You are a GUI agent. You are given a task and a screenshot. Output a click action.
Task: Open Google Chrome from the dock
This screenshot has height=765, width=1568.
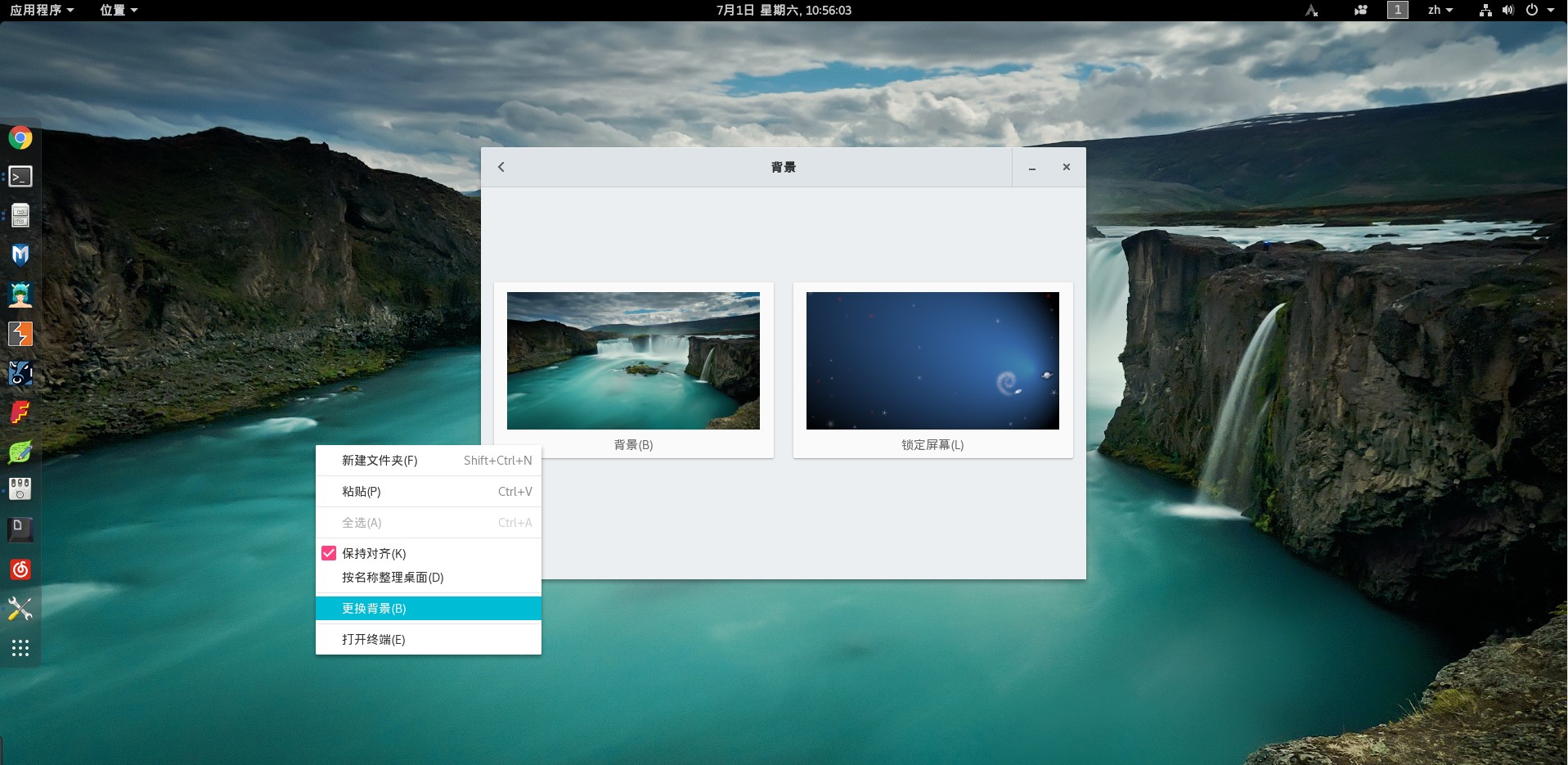(x=20, y=137)
